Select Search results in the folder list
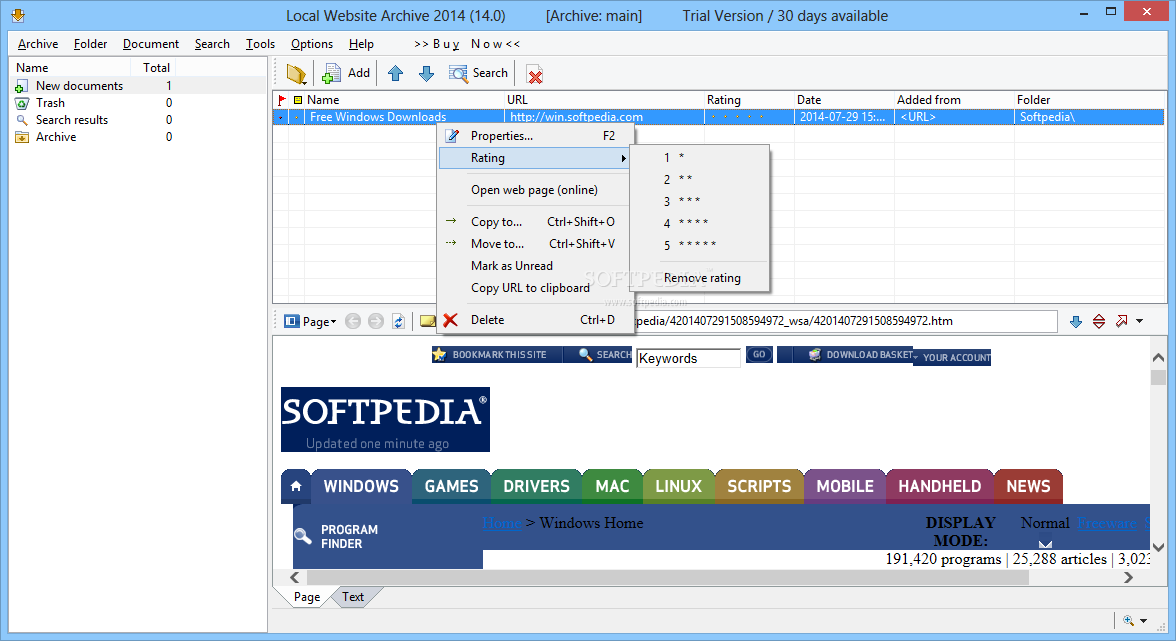This screenshot has height=641, width=1176. (72, 120)
